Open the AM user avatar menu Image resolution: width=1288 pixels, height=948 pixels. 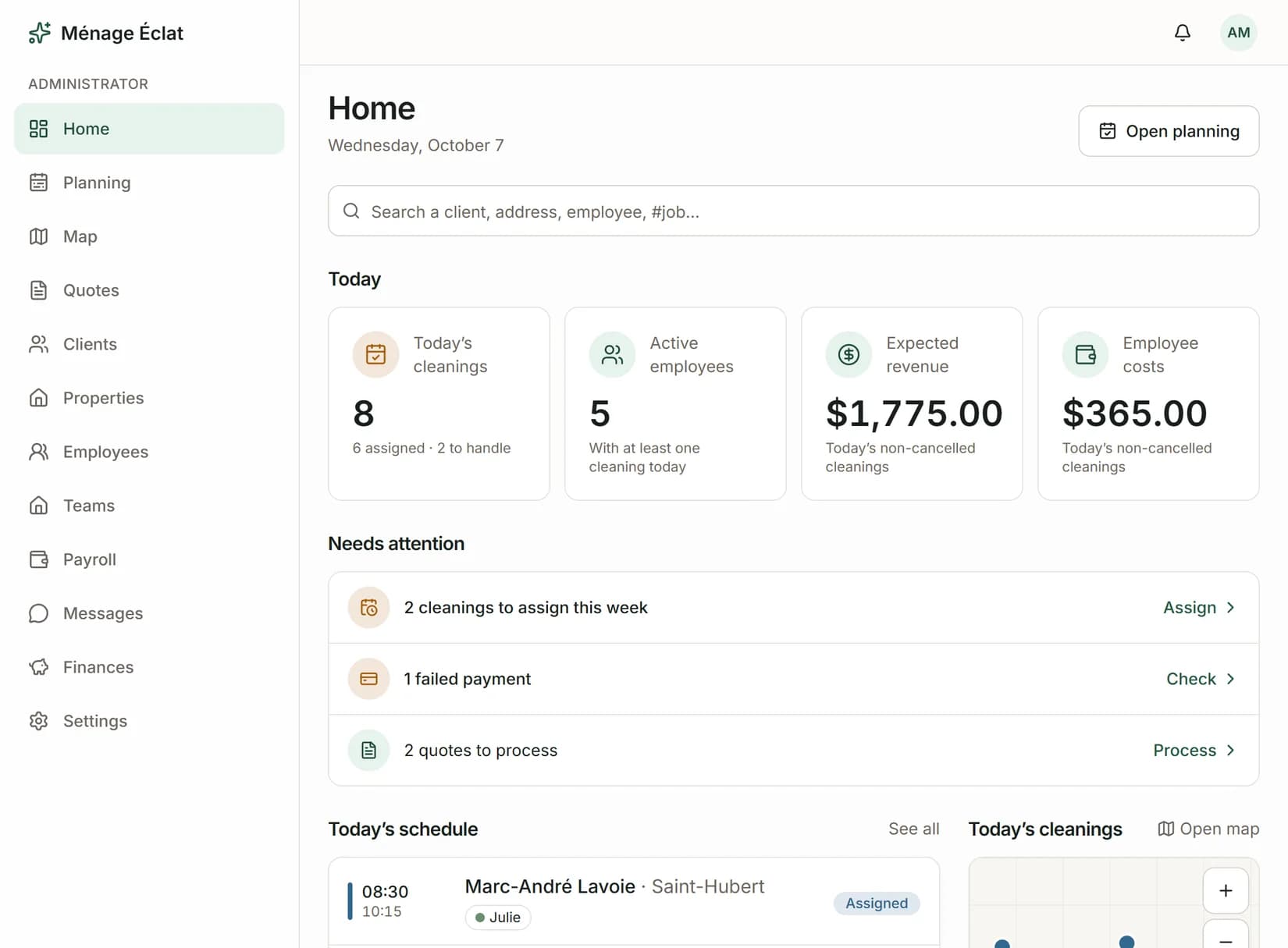point(1238,33)
